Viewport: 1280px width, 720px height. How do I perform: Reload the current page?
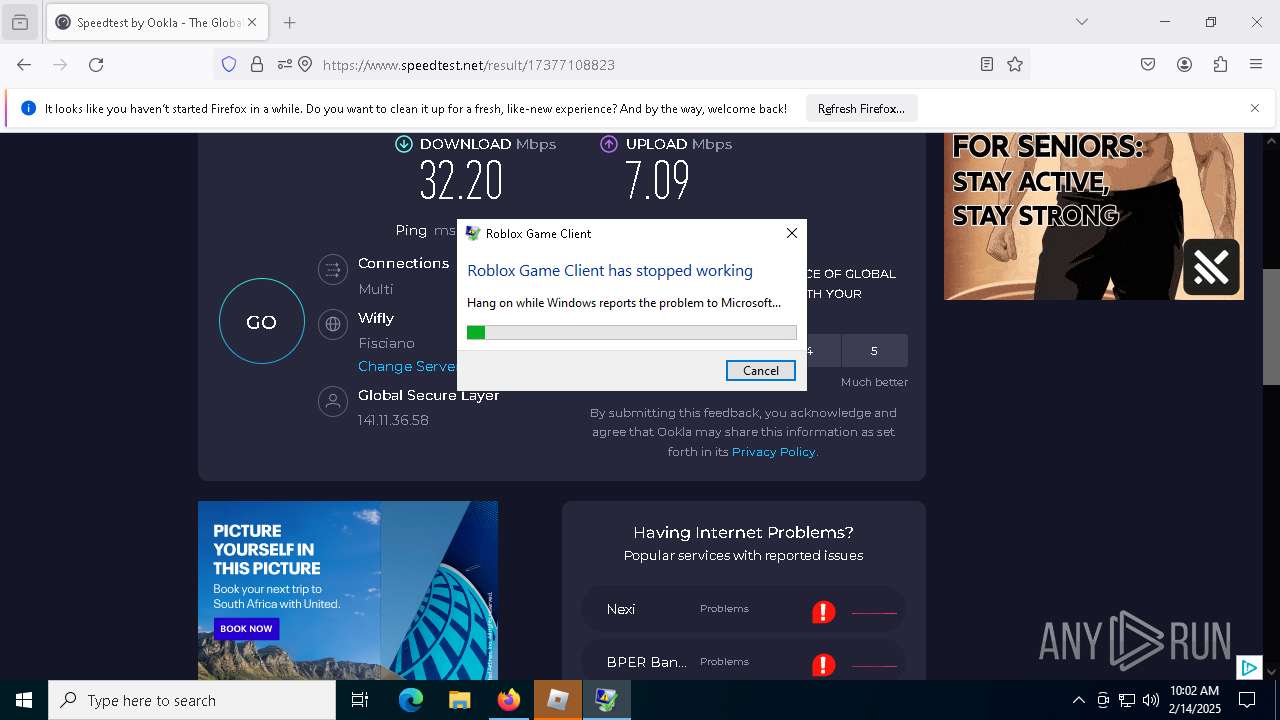click(96, 65)
